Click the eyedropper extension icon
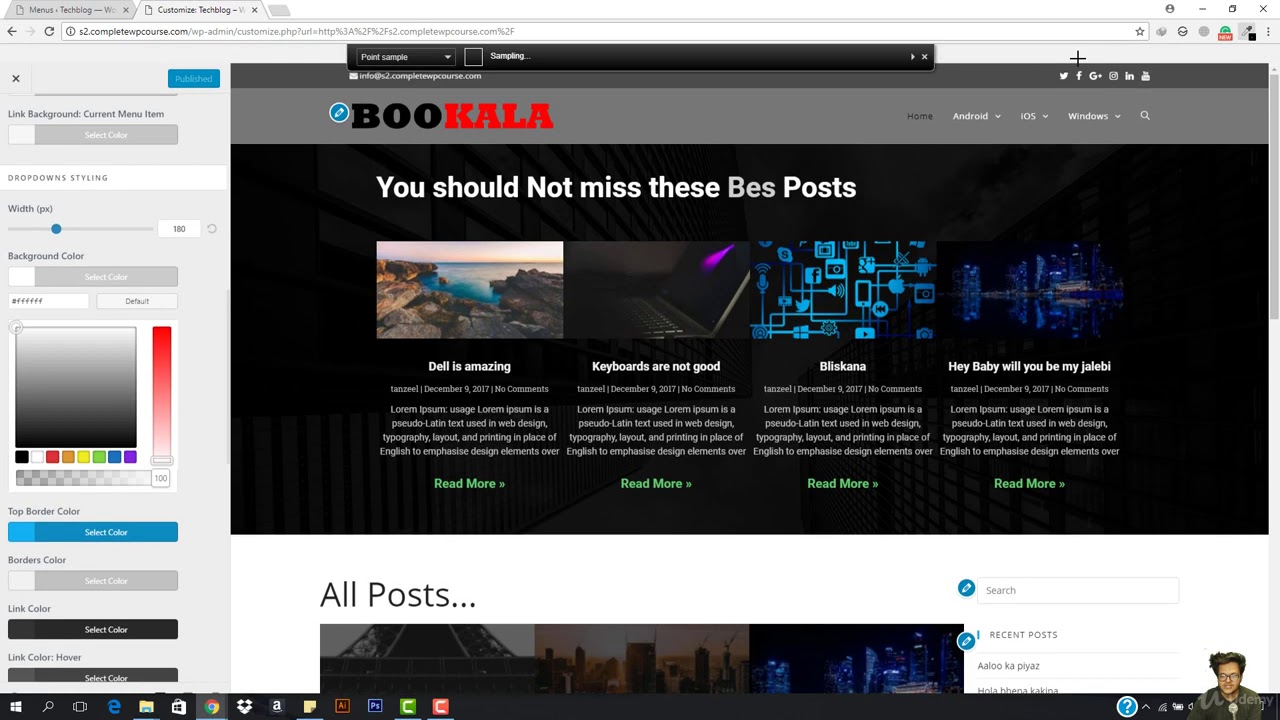This screenshot has height=720, width=1280. pyautogui.click(x=1247, y=32)
